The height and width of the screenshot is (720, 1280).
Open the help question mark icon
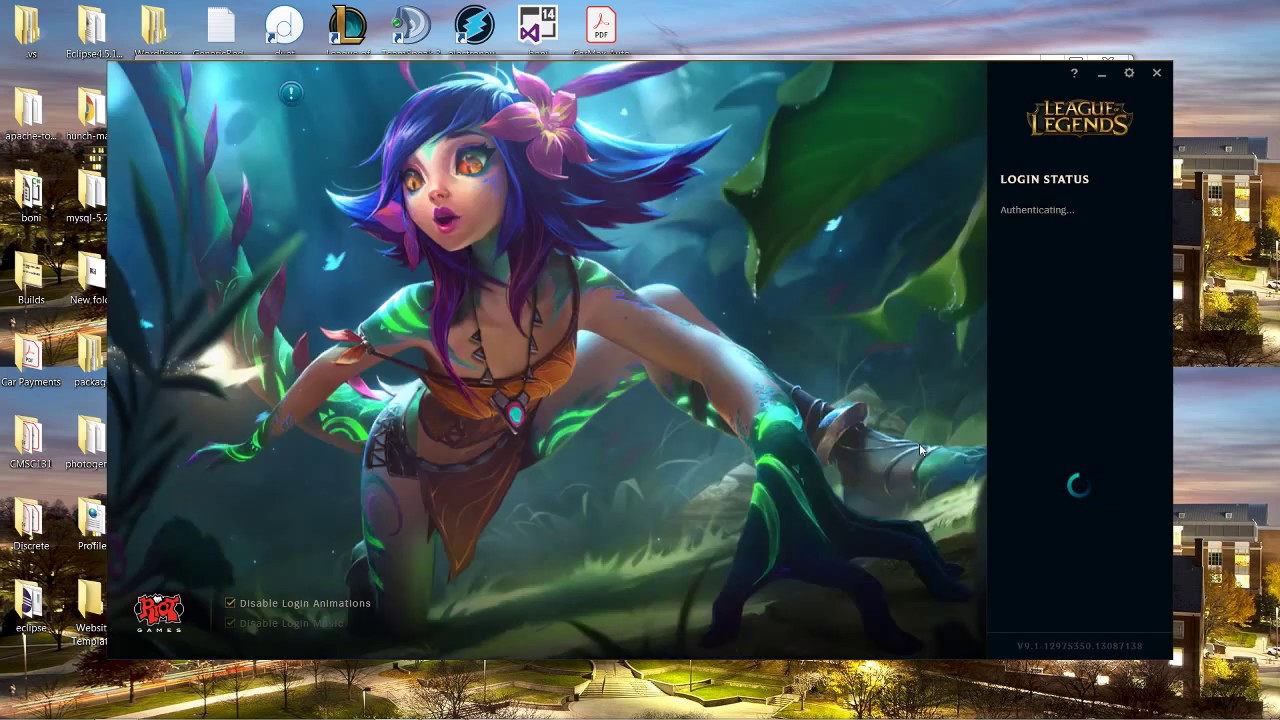(1074, 73)
